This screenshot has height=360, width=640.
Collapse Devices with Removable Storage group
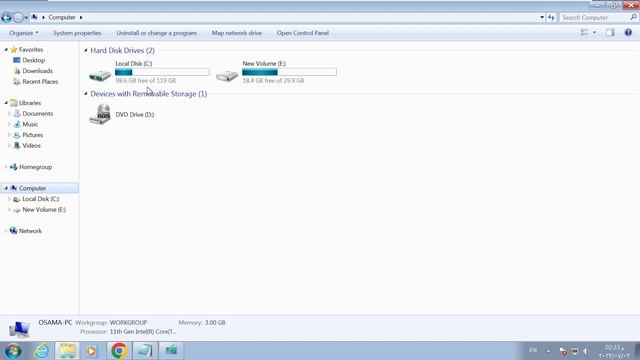[86, 93]
